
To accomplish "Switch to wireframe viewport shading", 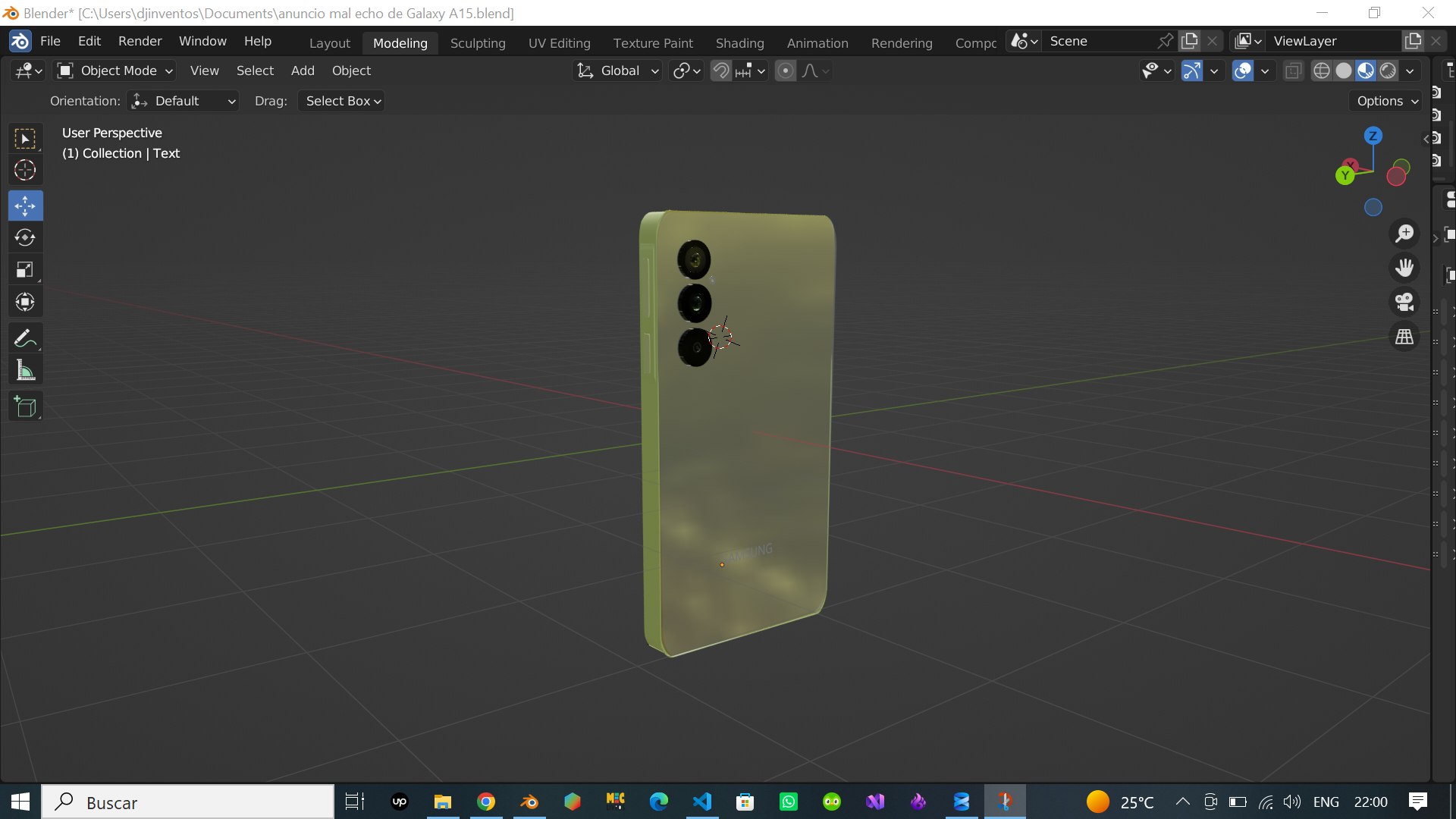I will (1321, 71).
